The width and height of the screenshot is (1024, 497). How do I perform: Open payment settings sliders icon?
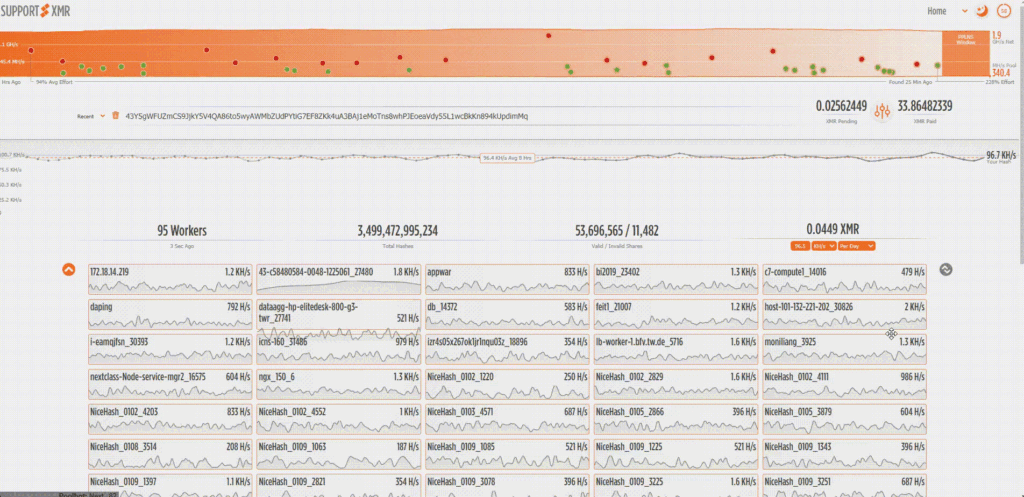coord(882,112)
